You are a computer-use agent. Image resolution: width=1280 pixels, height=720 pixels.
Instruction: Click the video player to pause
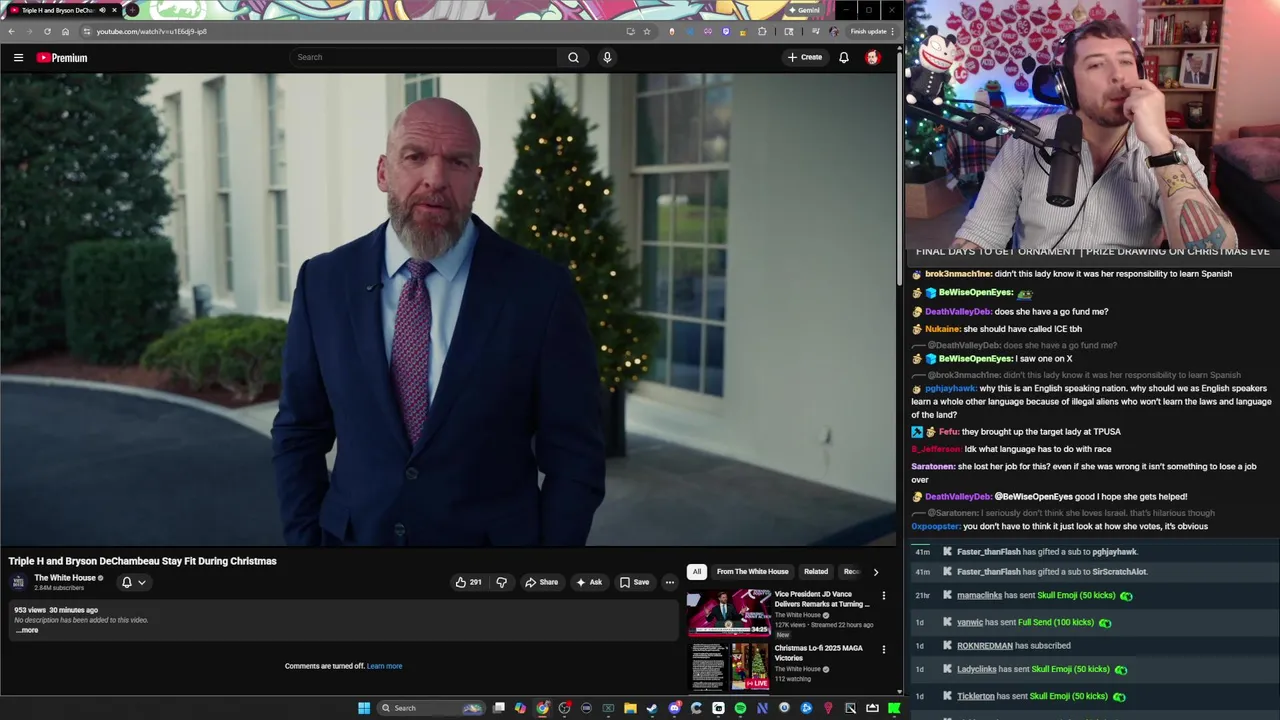(x=448, y=310)
